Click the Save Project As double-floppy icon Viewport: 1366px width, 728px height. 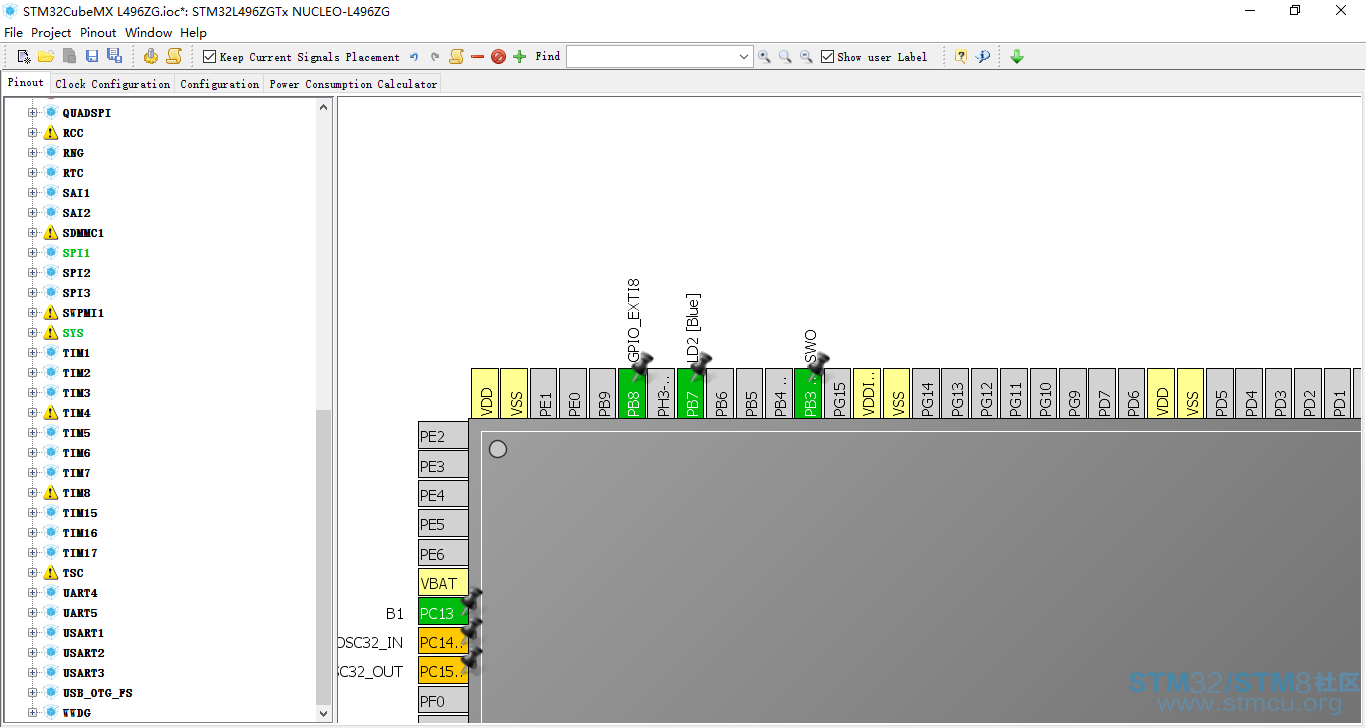[114, 57]
